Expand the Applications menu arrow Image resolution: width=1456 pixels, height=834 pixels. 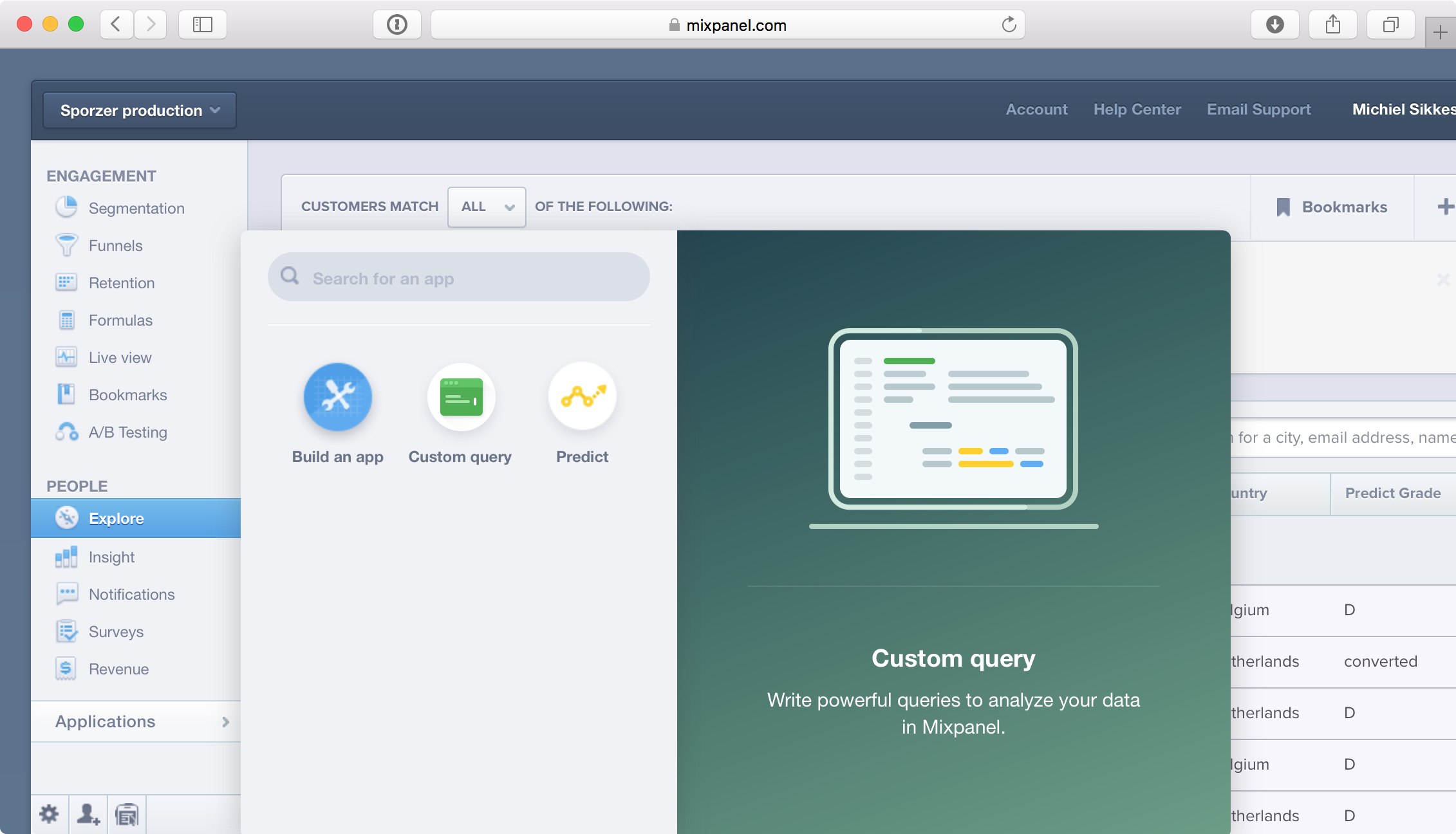(x=225, y=722)
